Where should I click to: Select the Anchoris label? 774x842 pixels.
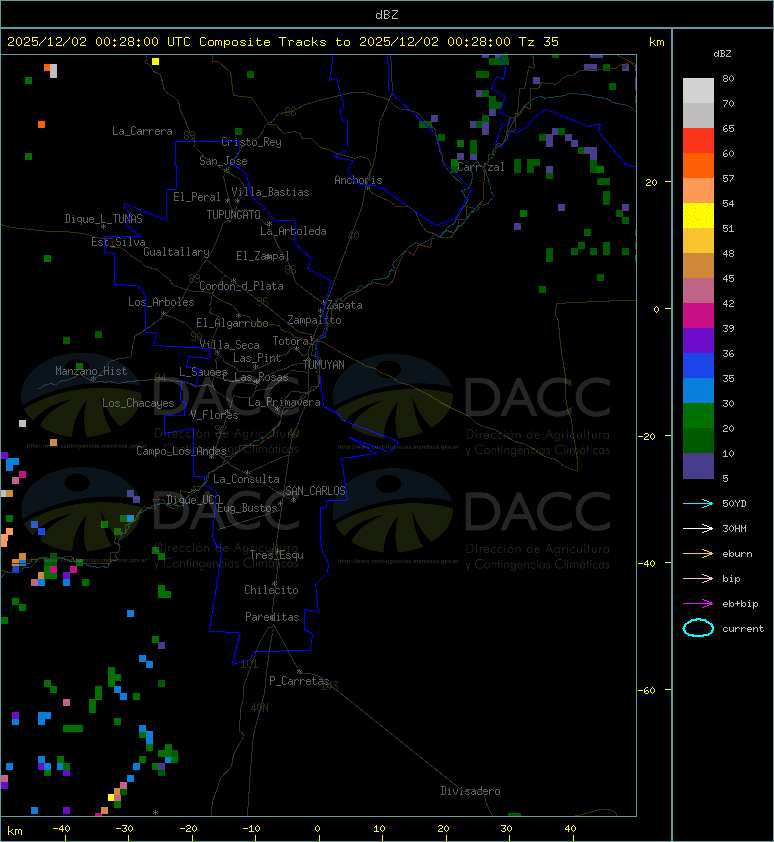(358, 180)
